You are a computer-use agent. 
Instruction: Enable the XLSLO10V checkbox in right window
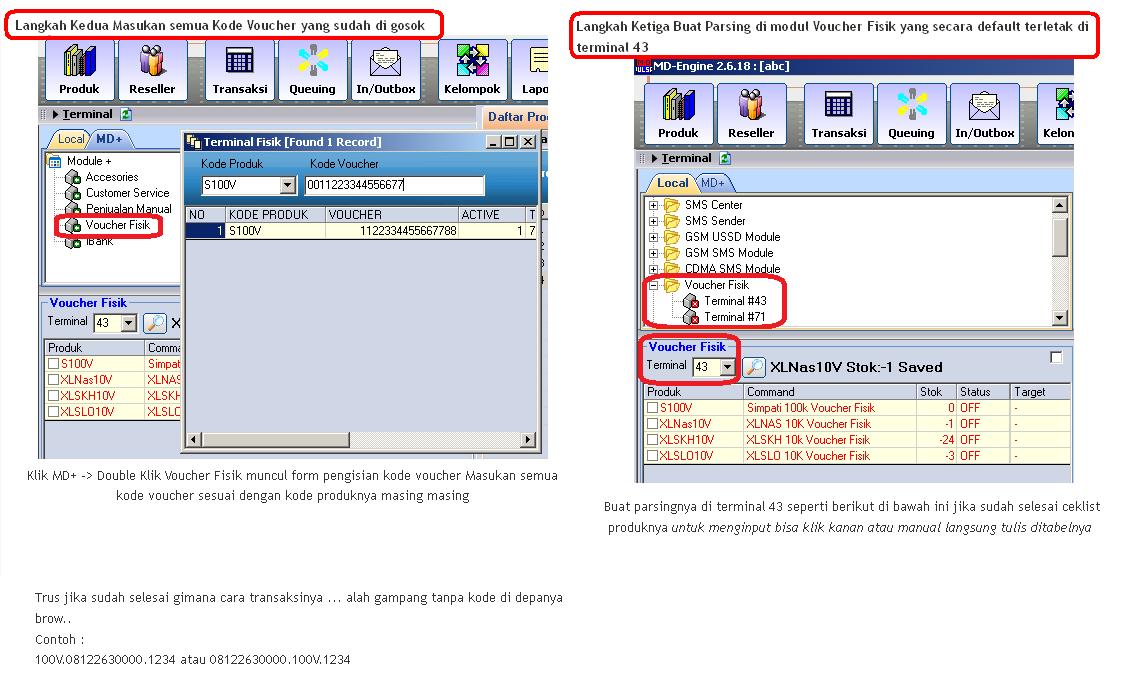click(x=651, y=456)
